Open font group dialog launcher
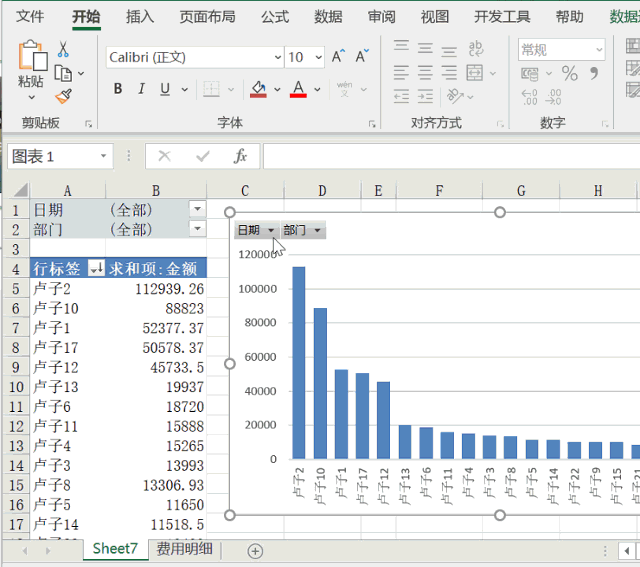Image resolution: width=640 pixels, height=567 pixels. pos(372,124)
